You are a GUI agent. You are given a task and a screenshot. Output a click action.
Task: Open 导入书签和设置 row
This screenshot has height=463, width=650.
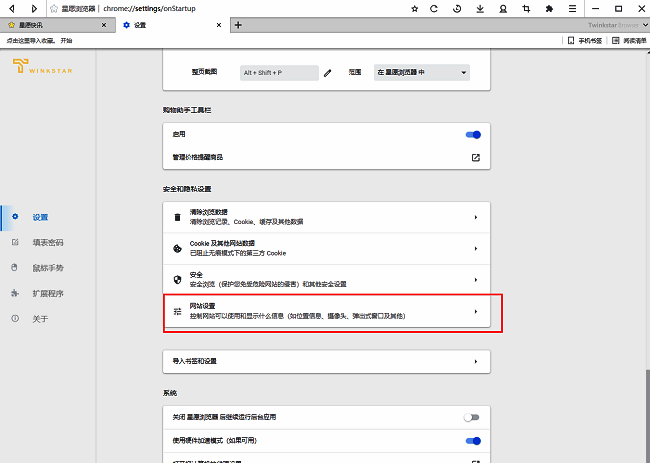pos(326,361)
